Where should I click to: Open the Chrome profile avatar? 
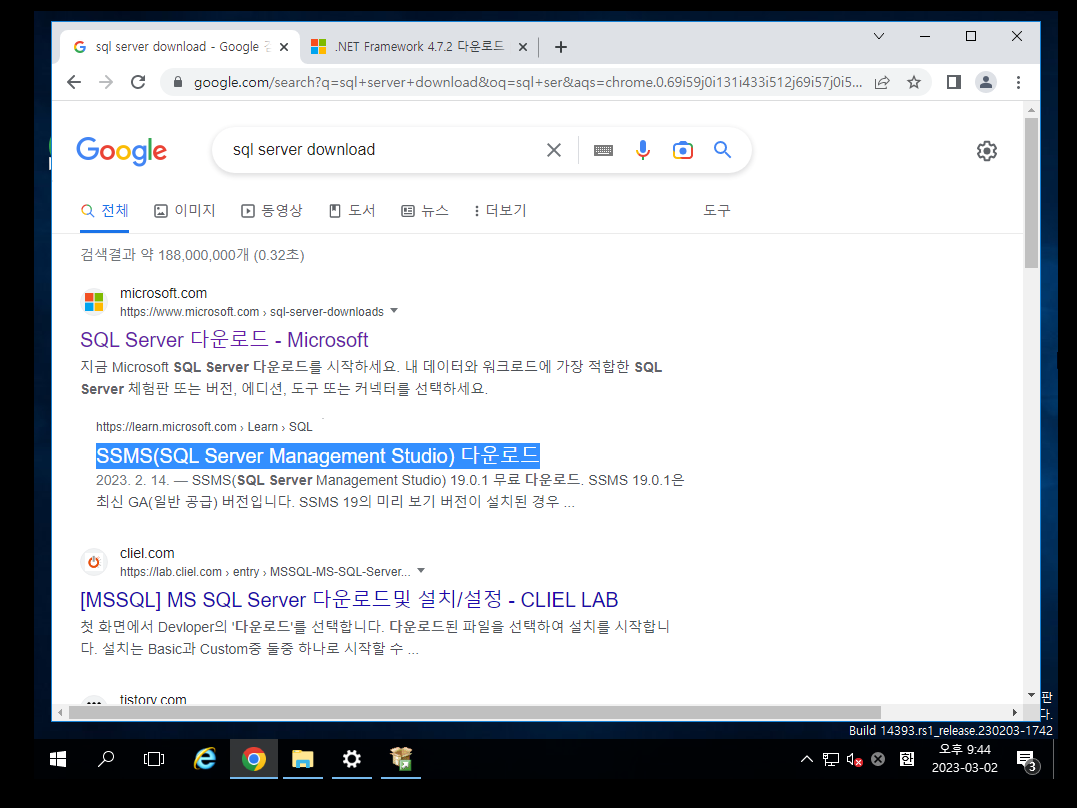point(986,82)
